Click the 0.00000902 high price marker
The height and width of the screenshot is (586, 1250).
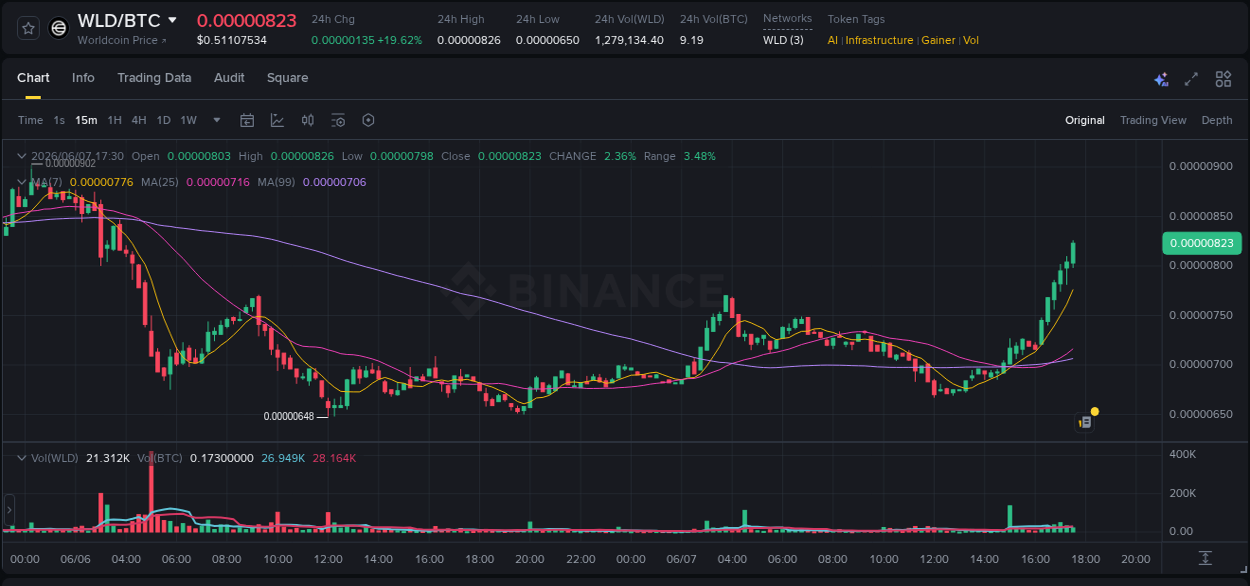70,162
